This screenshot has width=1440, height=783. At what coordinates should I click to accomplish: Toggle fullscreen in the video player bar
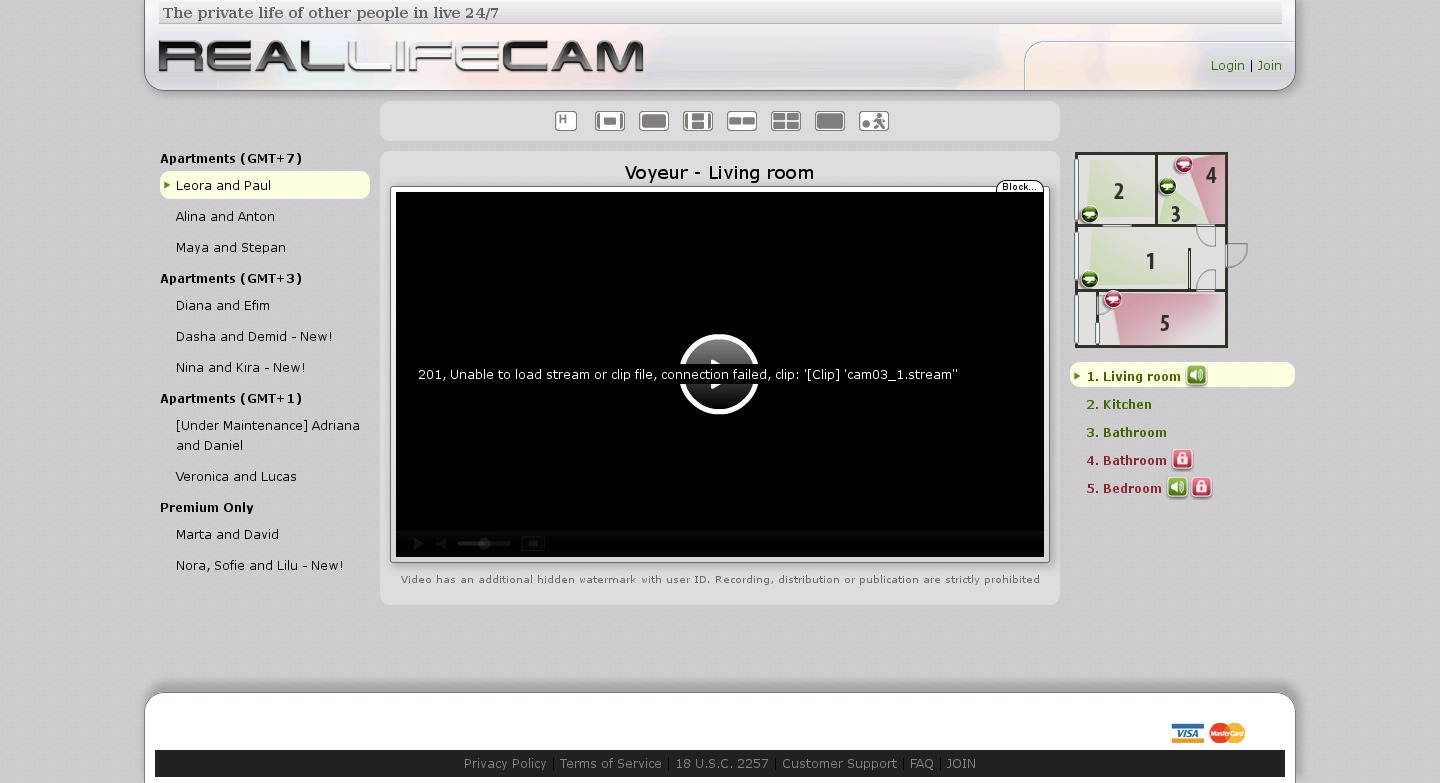[533, 544]
